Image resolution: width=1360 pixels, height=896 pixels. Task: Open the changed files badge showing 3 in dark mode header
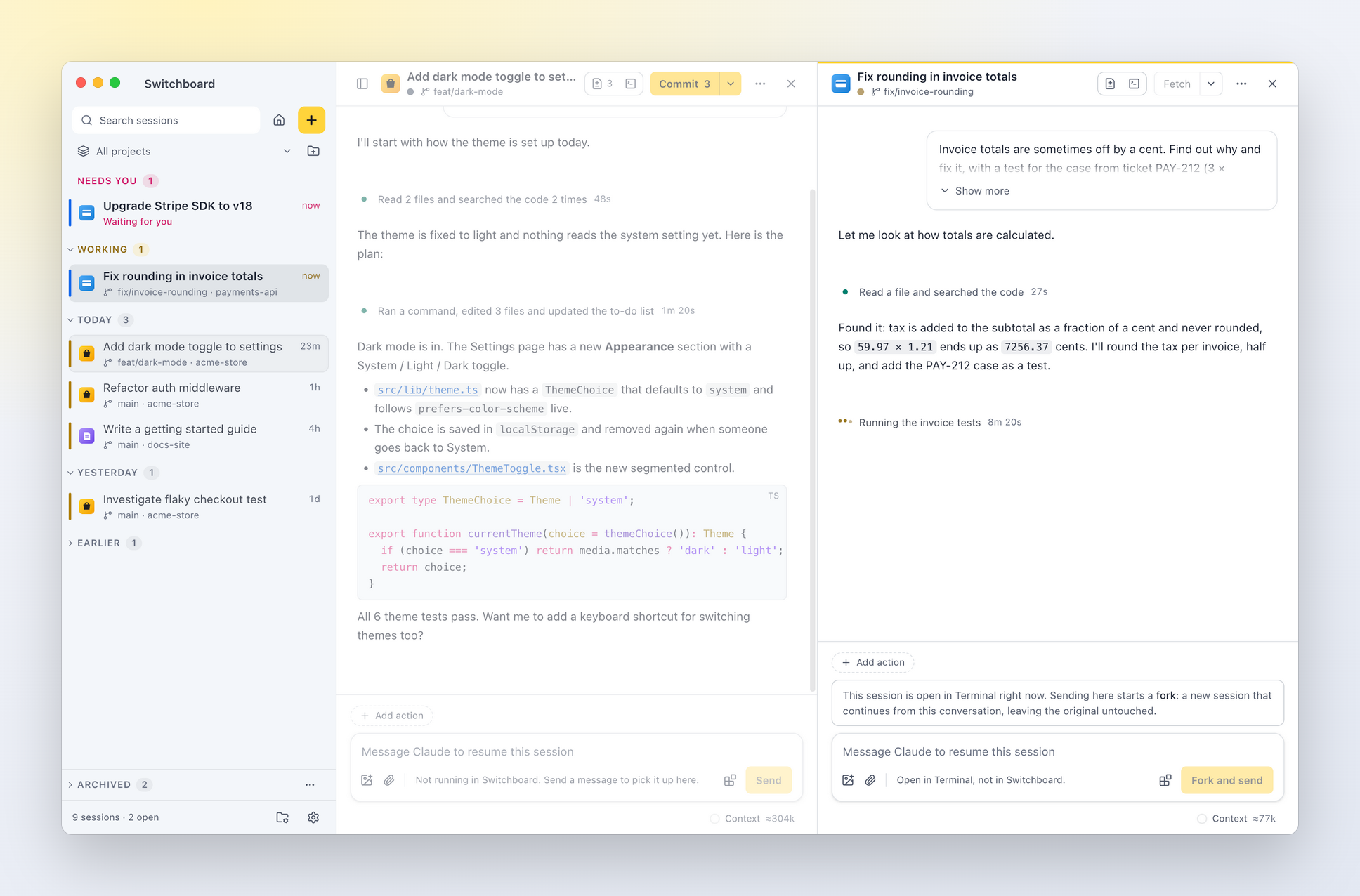pos(603,84)
